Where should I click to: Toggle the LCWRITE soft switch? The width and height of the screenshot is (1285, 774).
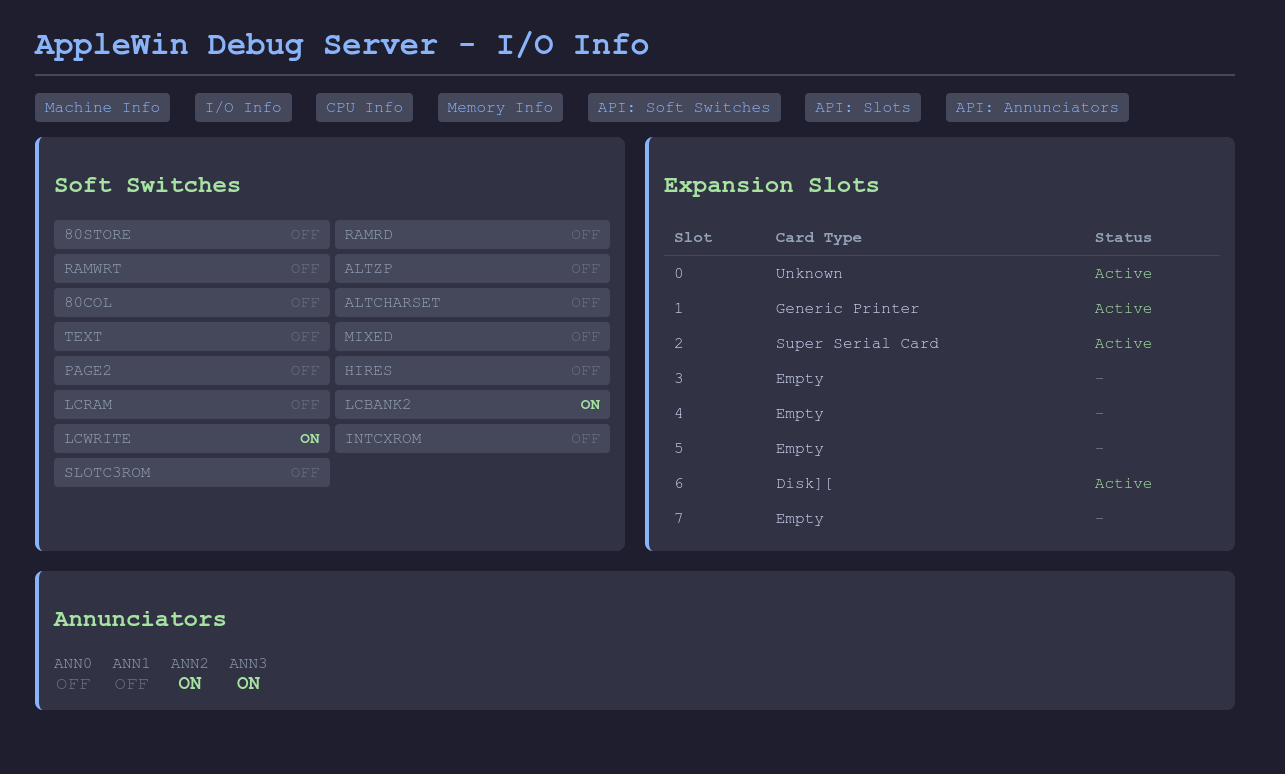(191, 439)
